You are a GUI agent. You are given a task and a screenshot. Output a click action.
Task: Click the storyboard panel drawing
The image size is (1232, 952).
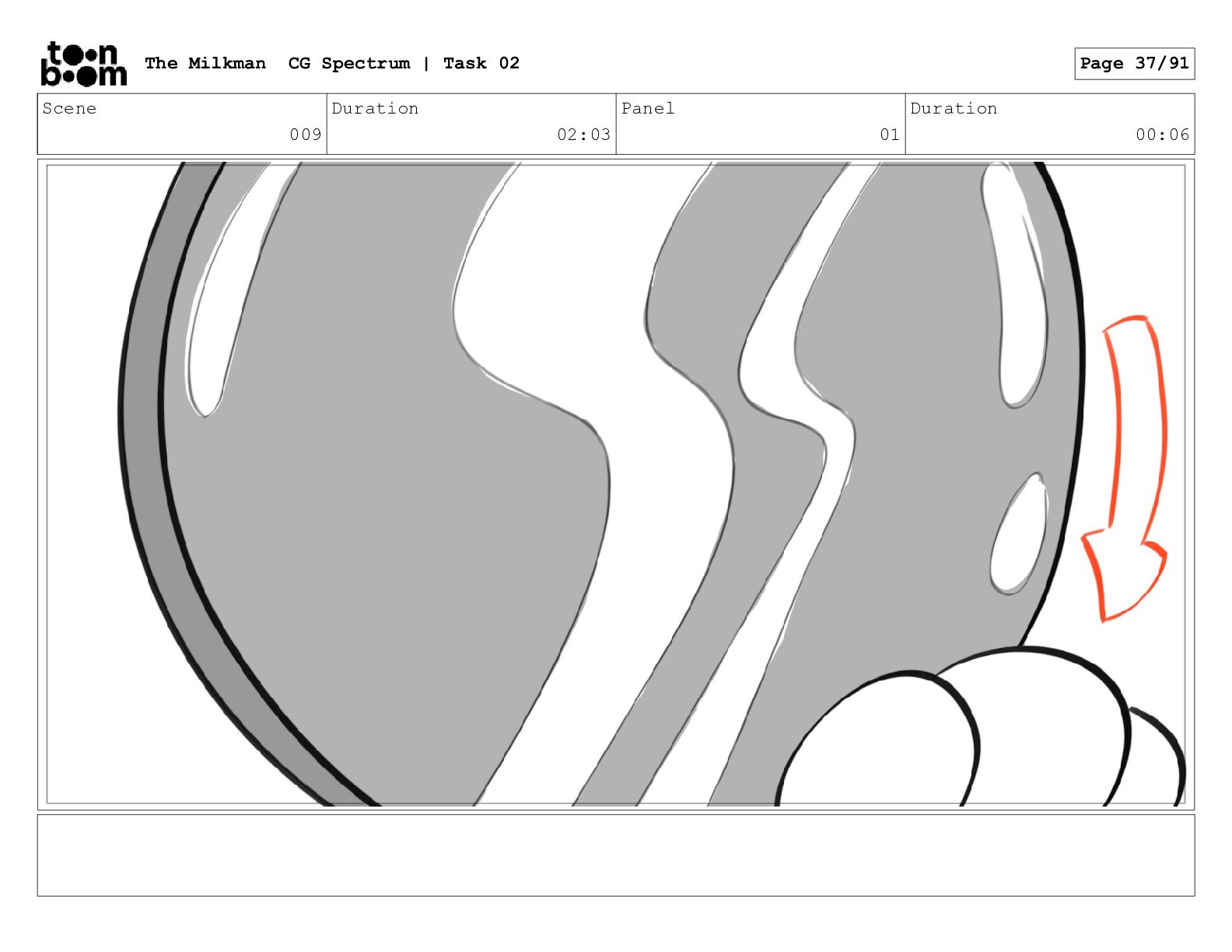pos(616,485)
